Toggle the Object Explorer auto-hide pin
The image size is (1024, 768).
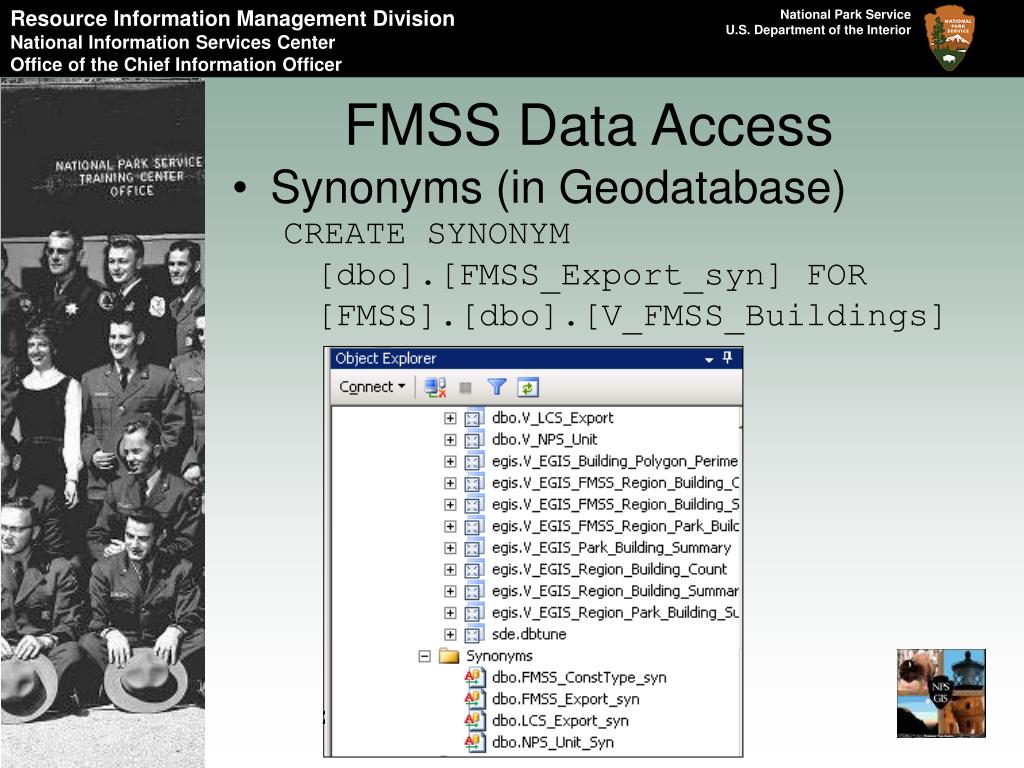[728, 358]
